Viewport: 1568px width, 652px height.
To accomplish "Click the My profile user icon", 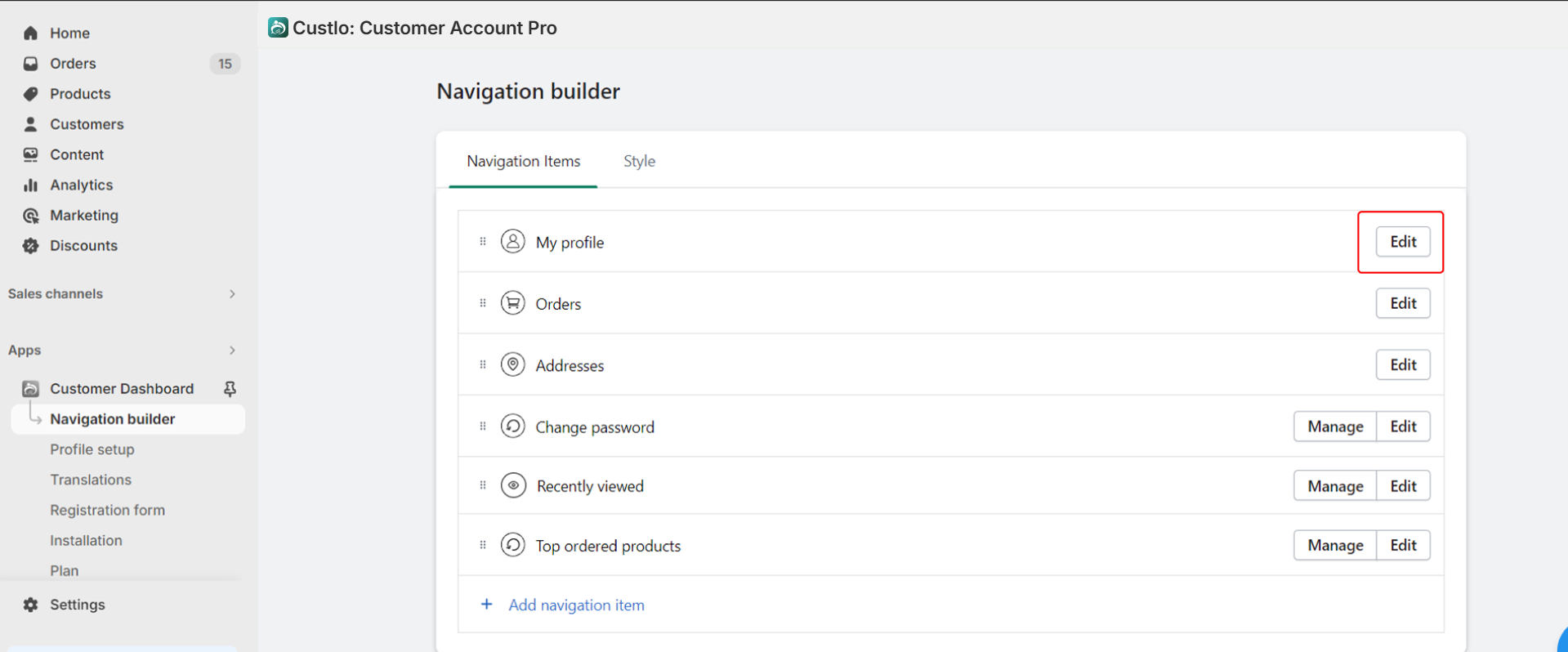I will pyautogui.click(x=513, y=242).
